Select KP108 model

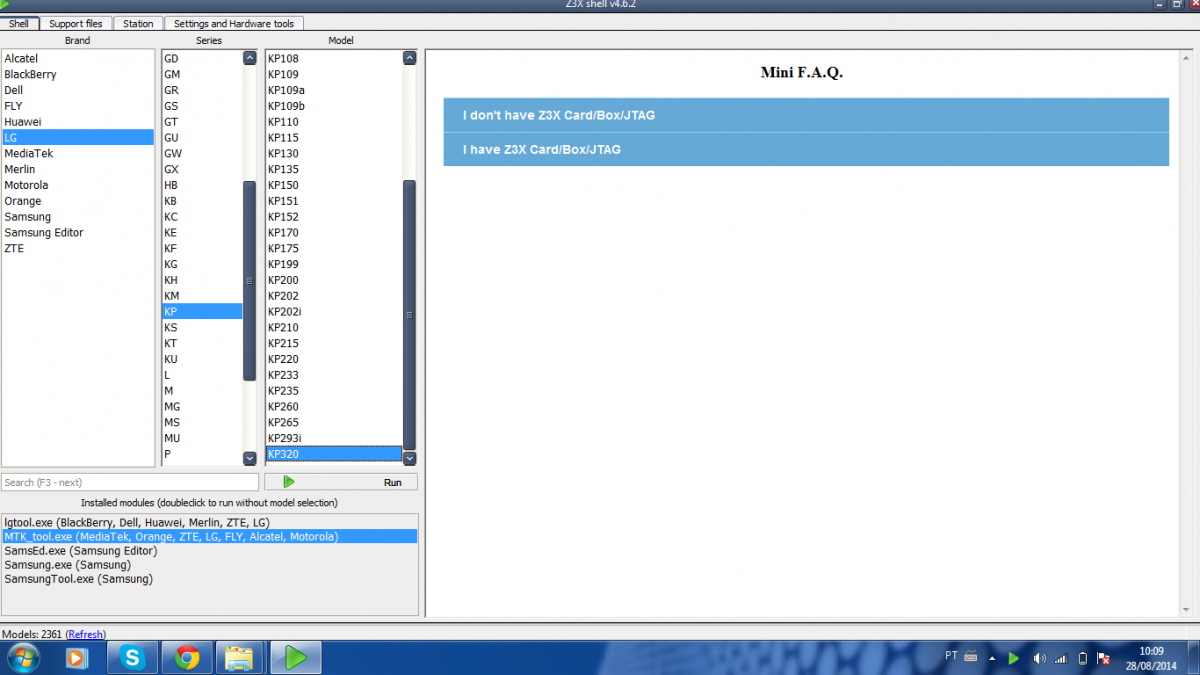[334, 59]
